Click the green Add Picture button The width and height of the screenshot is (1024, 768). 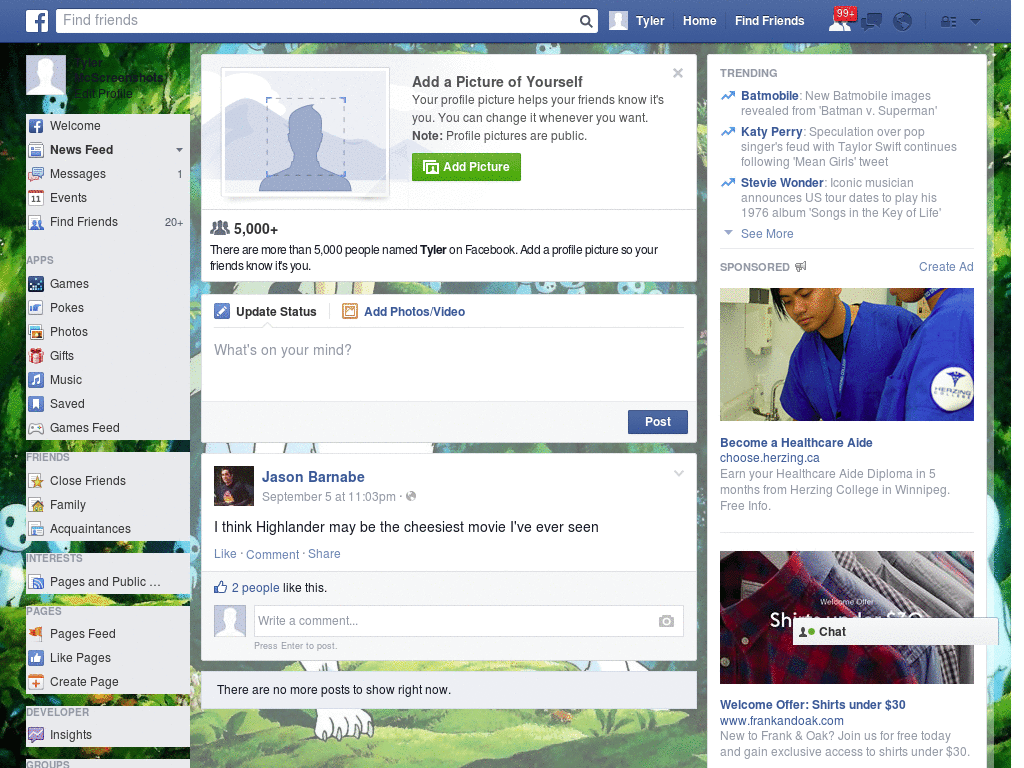[466, 167]
